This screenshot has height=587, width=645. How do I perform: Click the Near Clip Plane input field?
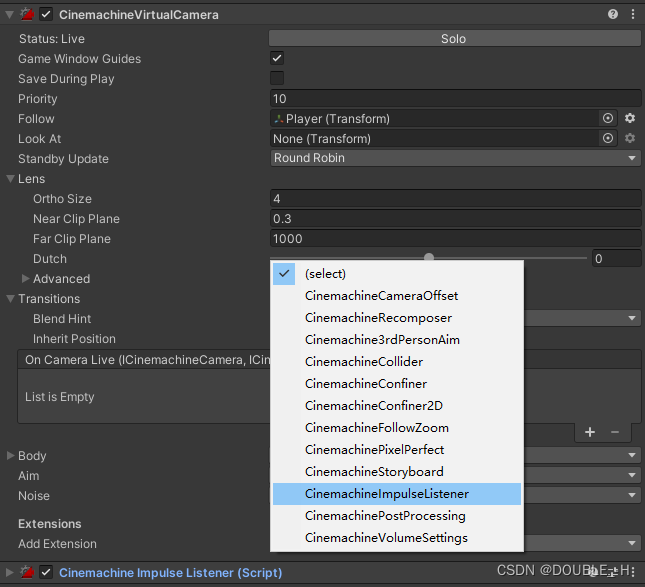(x=455, y=218)
